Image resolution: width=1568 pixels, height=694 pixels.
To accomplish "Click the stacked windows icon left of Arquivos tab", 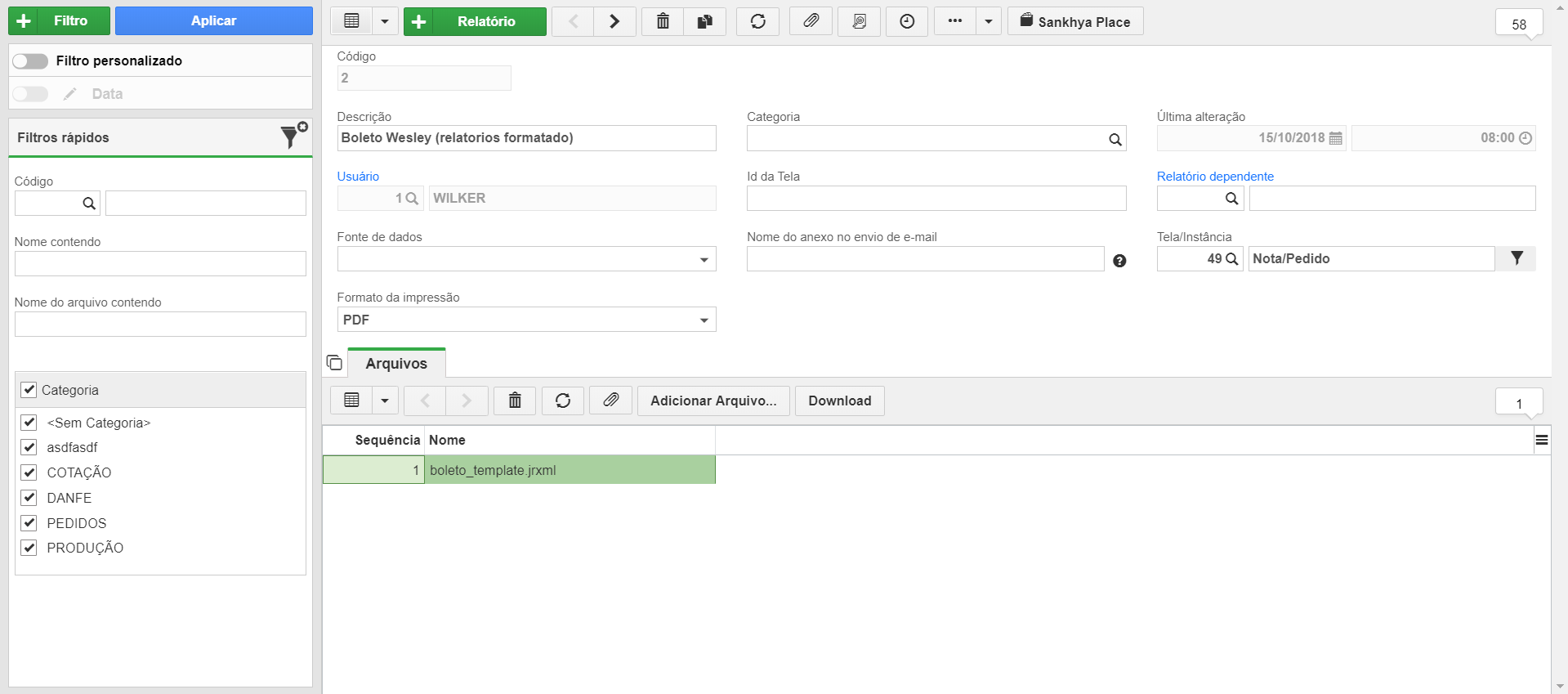I will (334, 362).
